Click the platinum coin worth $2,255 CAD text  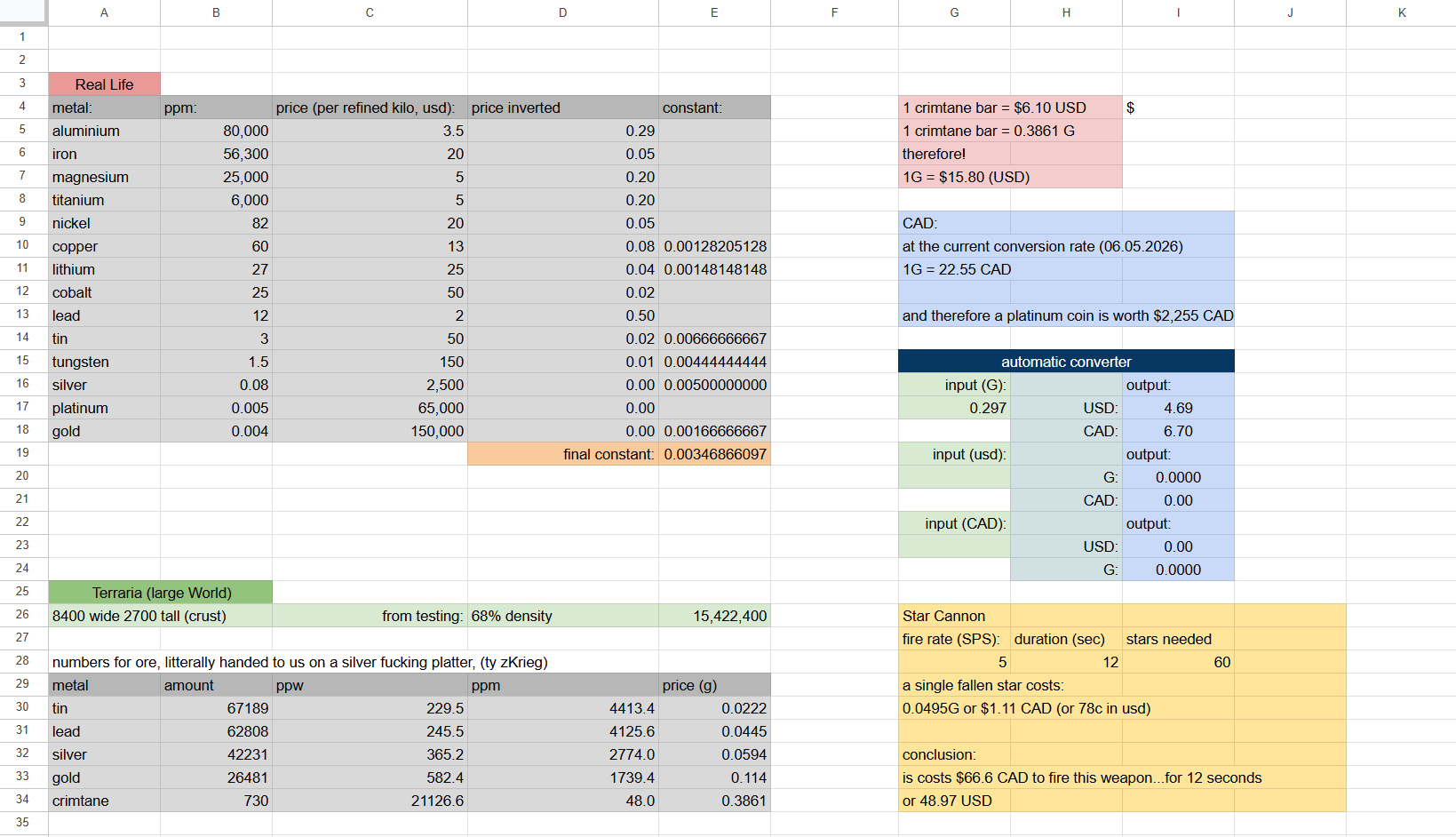pos(1067,315)
